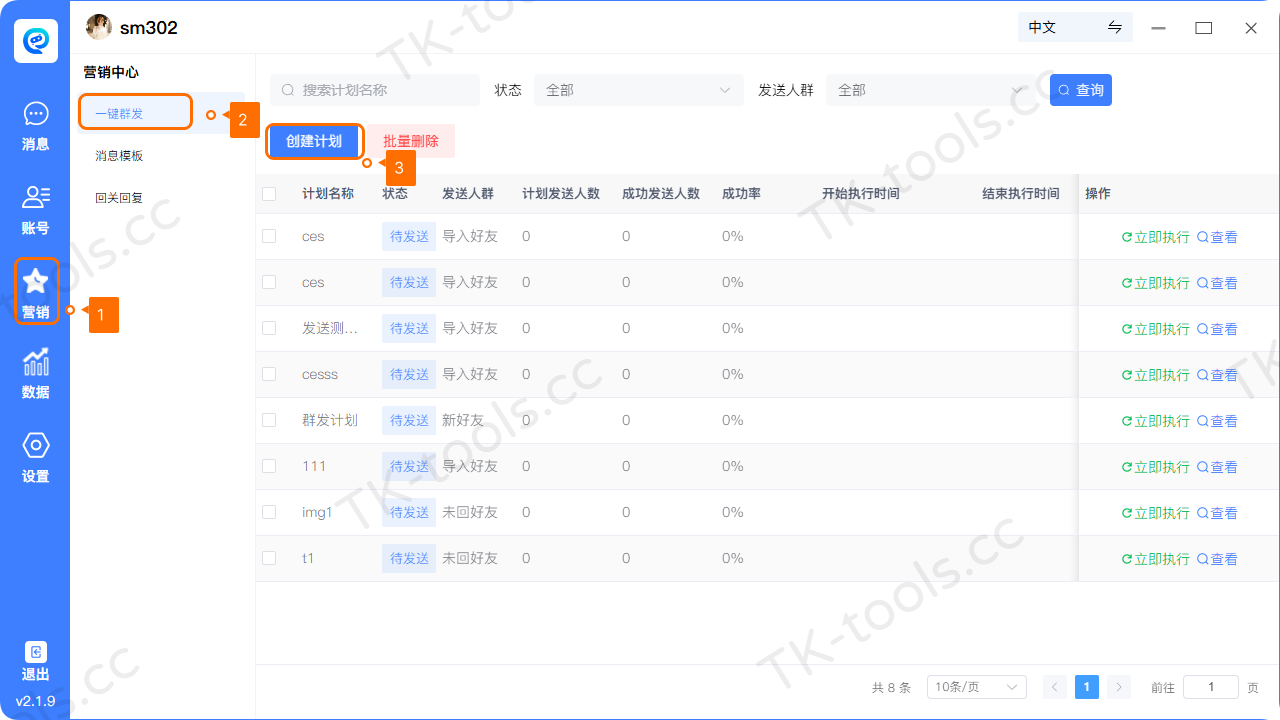Viewport: 1280px width, 720px height.
Task: Check the 111 row checkbox
Action: [269, 466]
